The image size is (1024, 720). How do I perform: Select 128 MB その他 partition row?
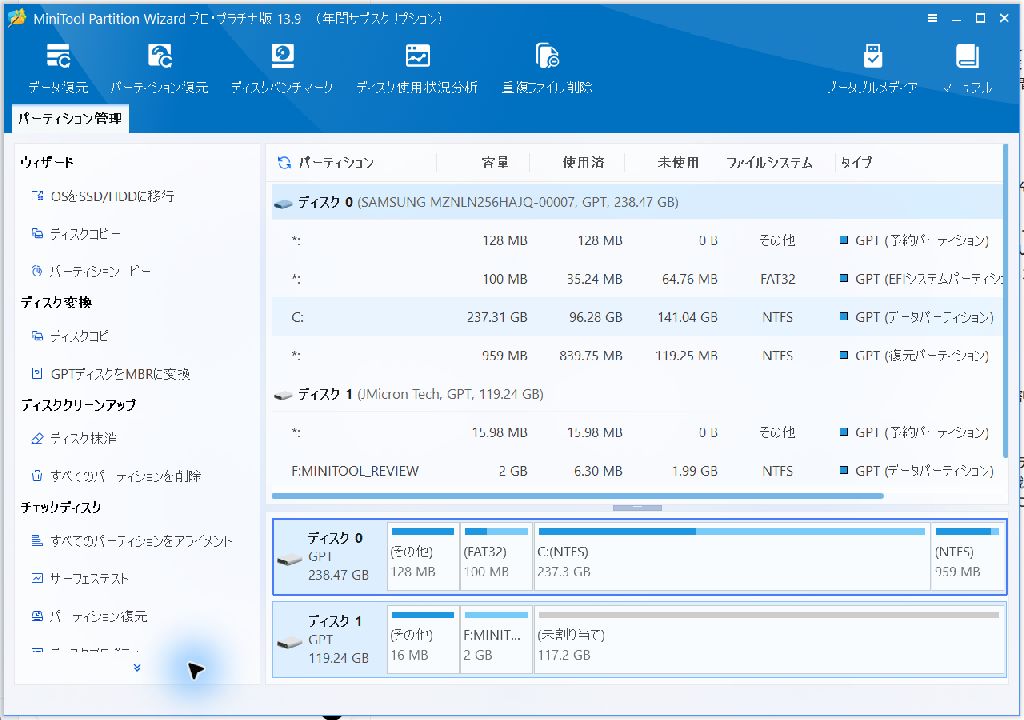637,241
